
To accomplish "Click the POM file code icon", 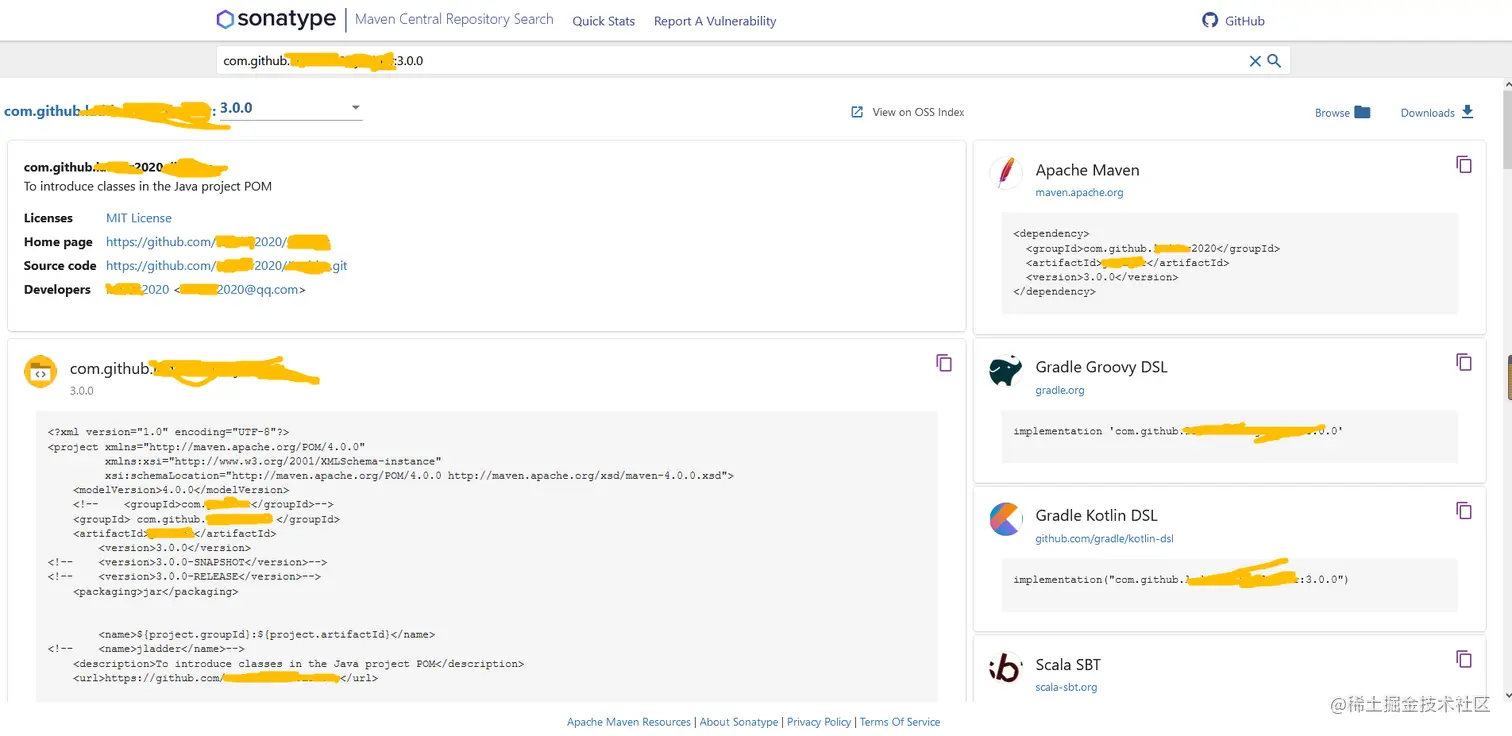I will tap(40, 372).
